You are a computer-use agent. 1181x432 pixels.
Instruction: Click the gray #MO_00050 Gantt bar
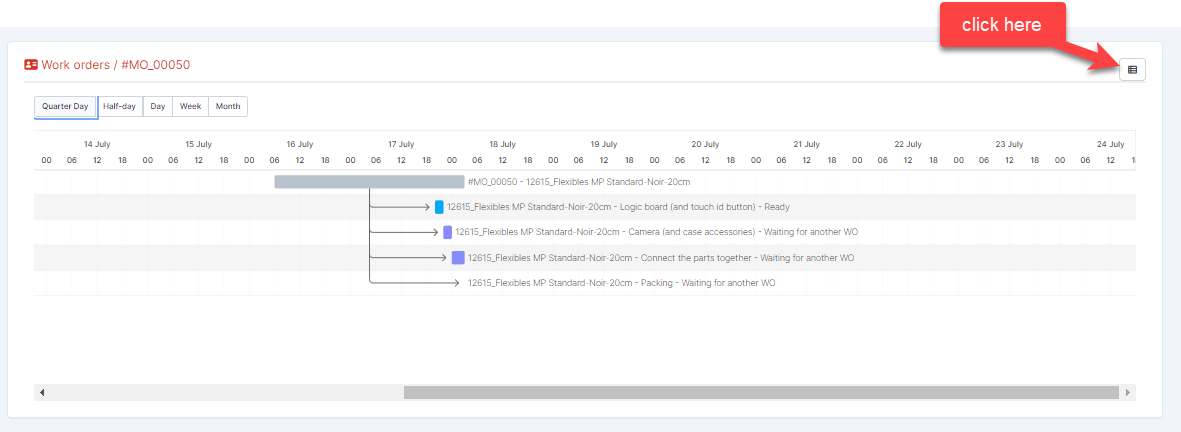click(x=369, y=182)
